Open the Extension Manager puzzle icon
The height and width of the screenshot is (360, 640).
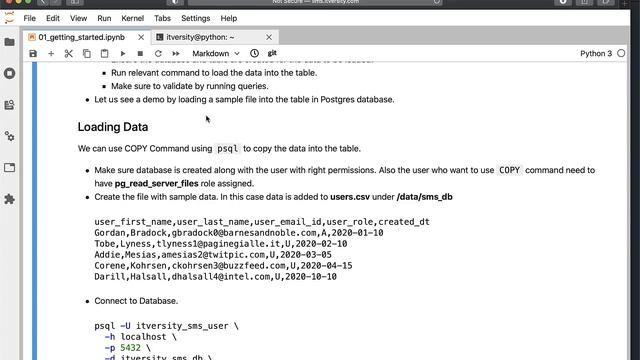(x=9, y=199)
